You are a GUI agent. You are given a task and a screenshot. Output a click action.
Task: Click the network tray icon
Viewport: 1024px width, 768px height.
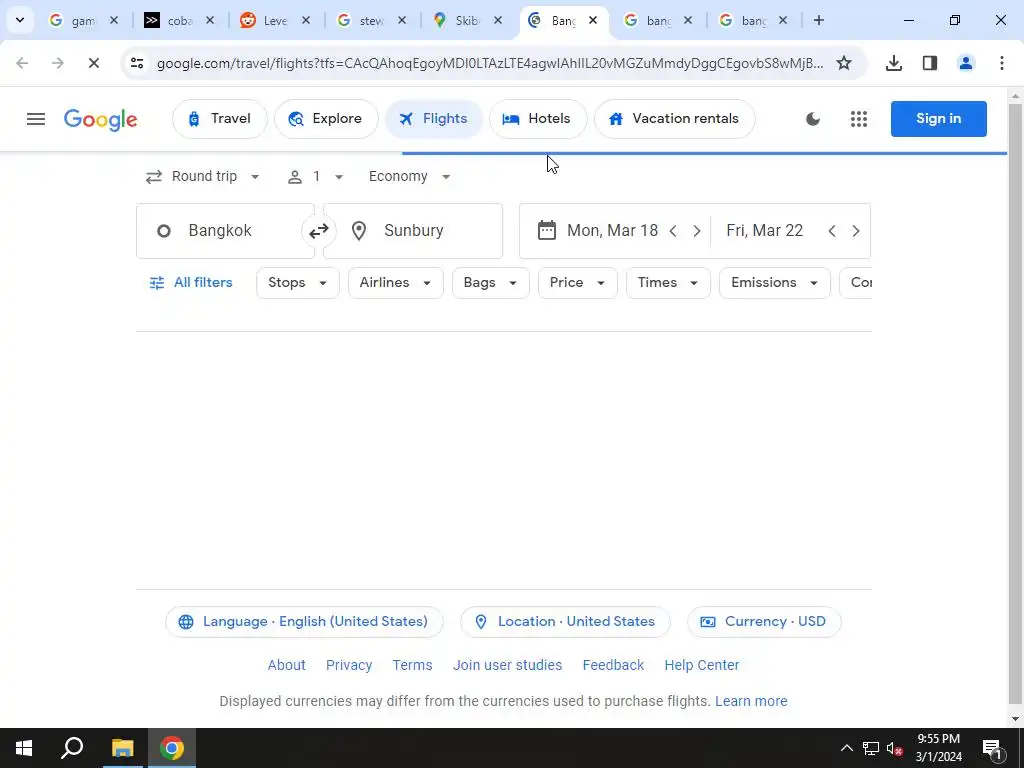[x=871, y=748]
